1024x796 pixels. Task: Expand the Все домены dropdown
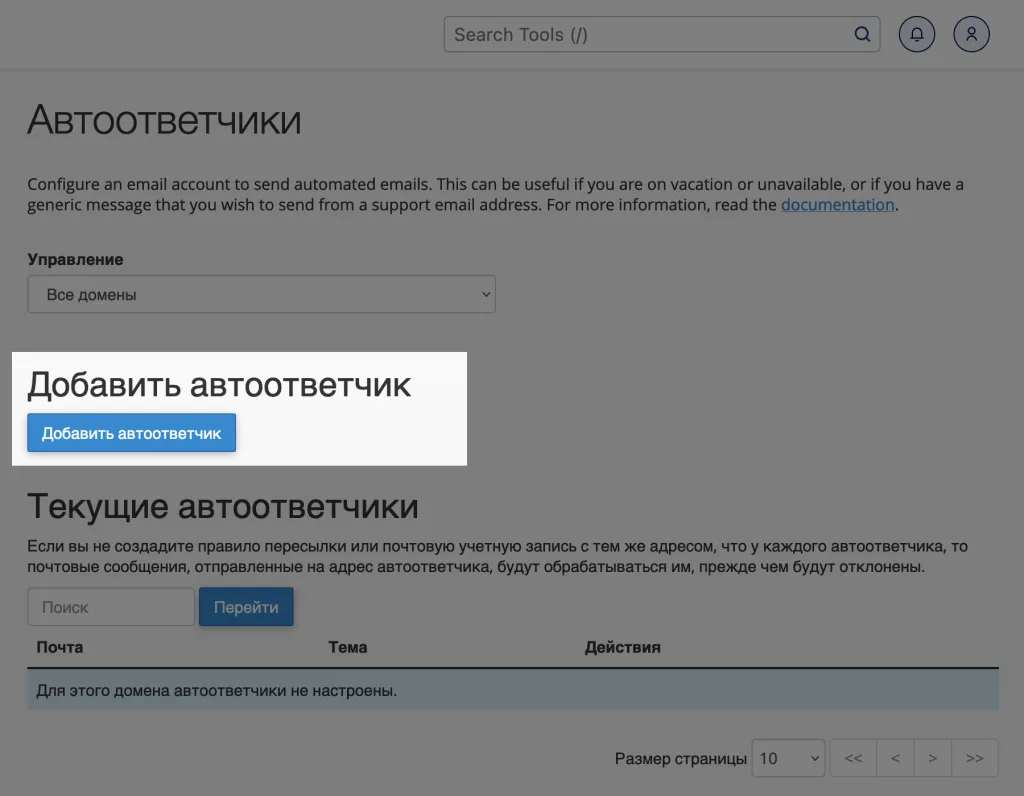pos(261,294)
